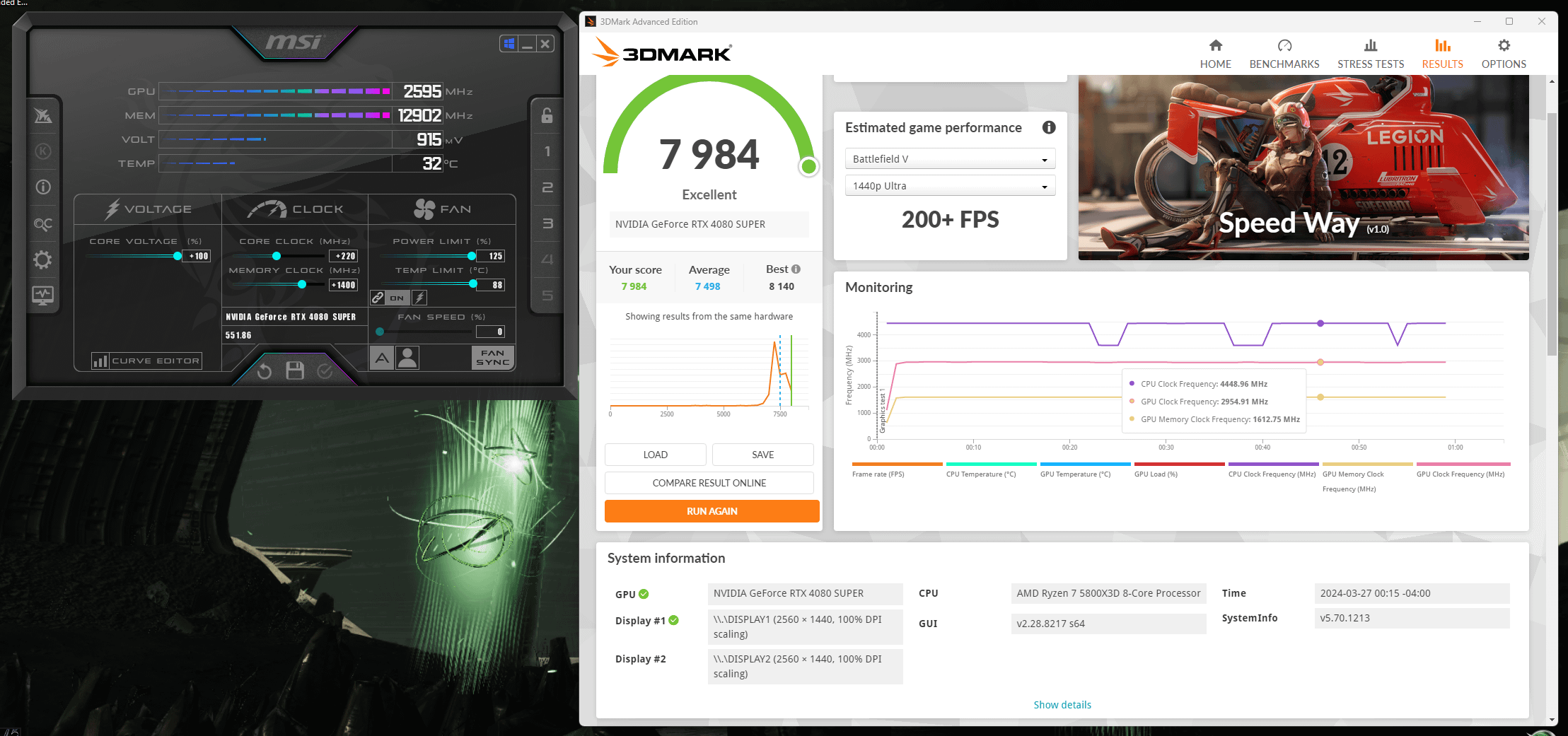
Task: Toggle temp limit priority lightning icon
Action: click(x=419, y=298)
